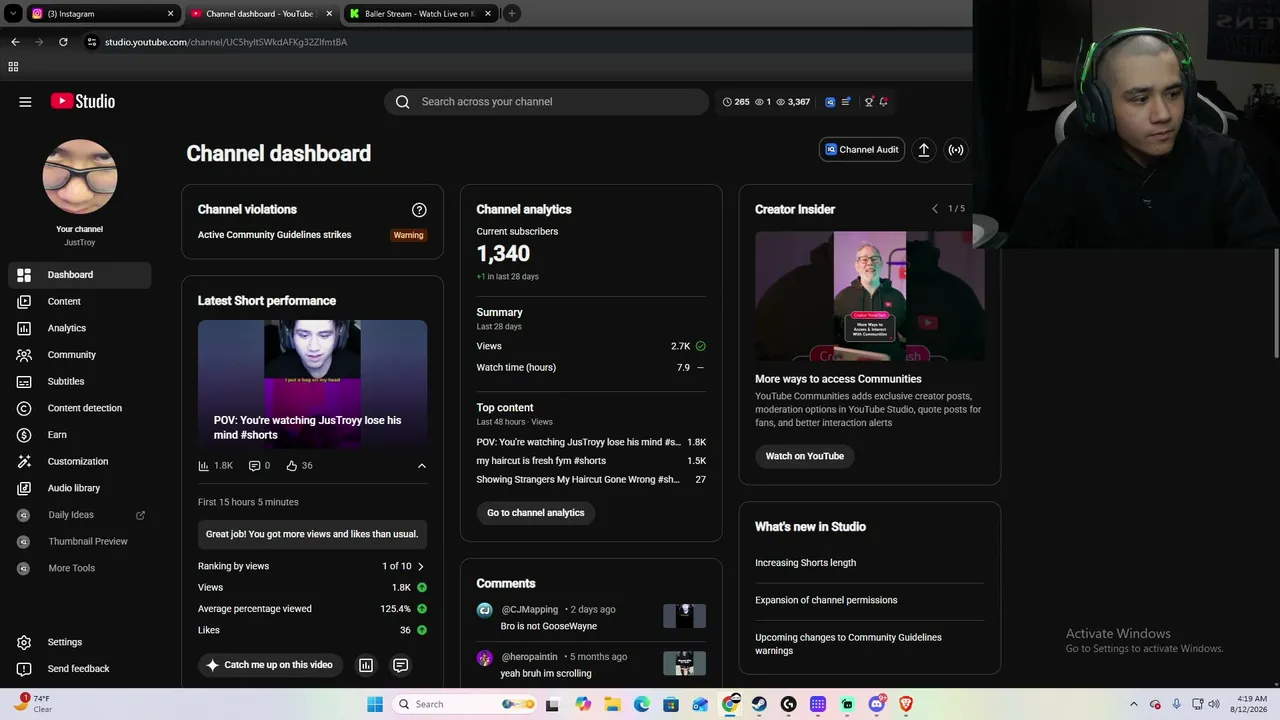This screenshot has width=1280, height=720.
Task: Open the likes count on latest Short
Action: point(299,466)
